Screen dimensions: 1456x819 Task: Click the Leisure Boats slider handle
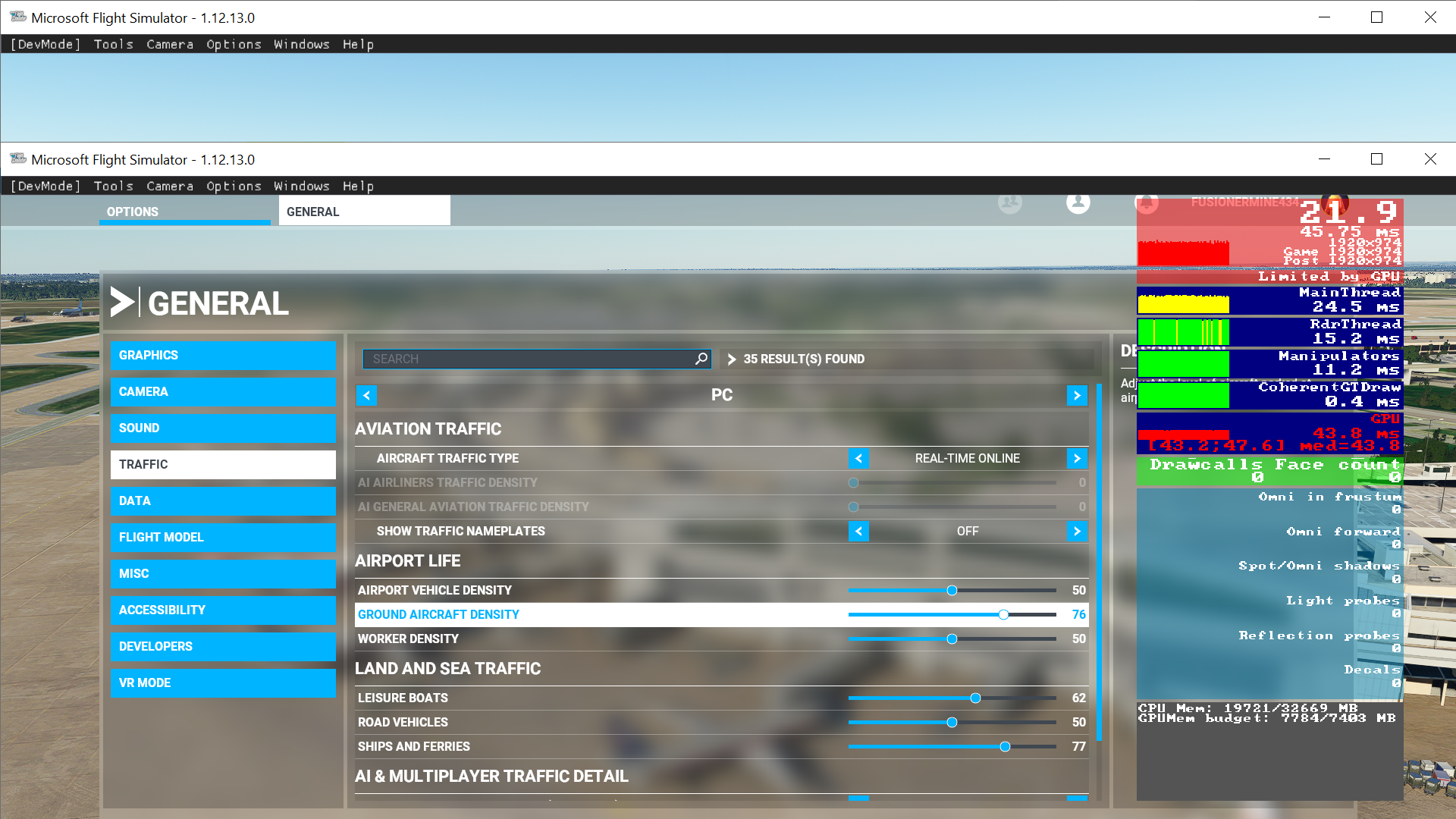pyautogui.click(x=975, y=698)
